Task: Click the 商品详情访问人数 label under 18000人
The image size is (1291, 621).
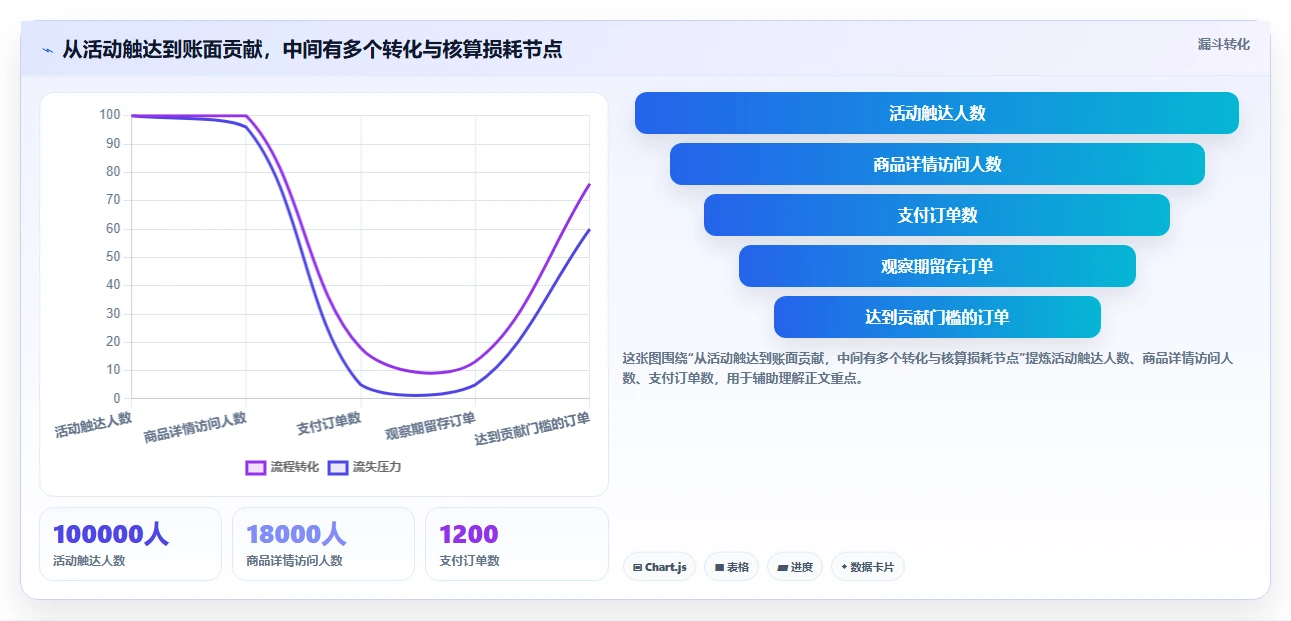Action: [x=294, y=561]
